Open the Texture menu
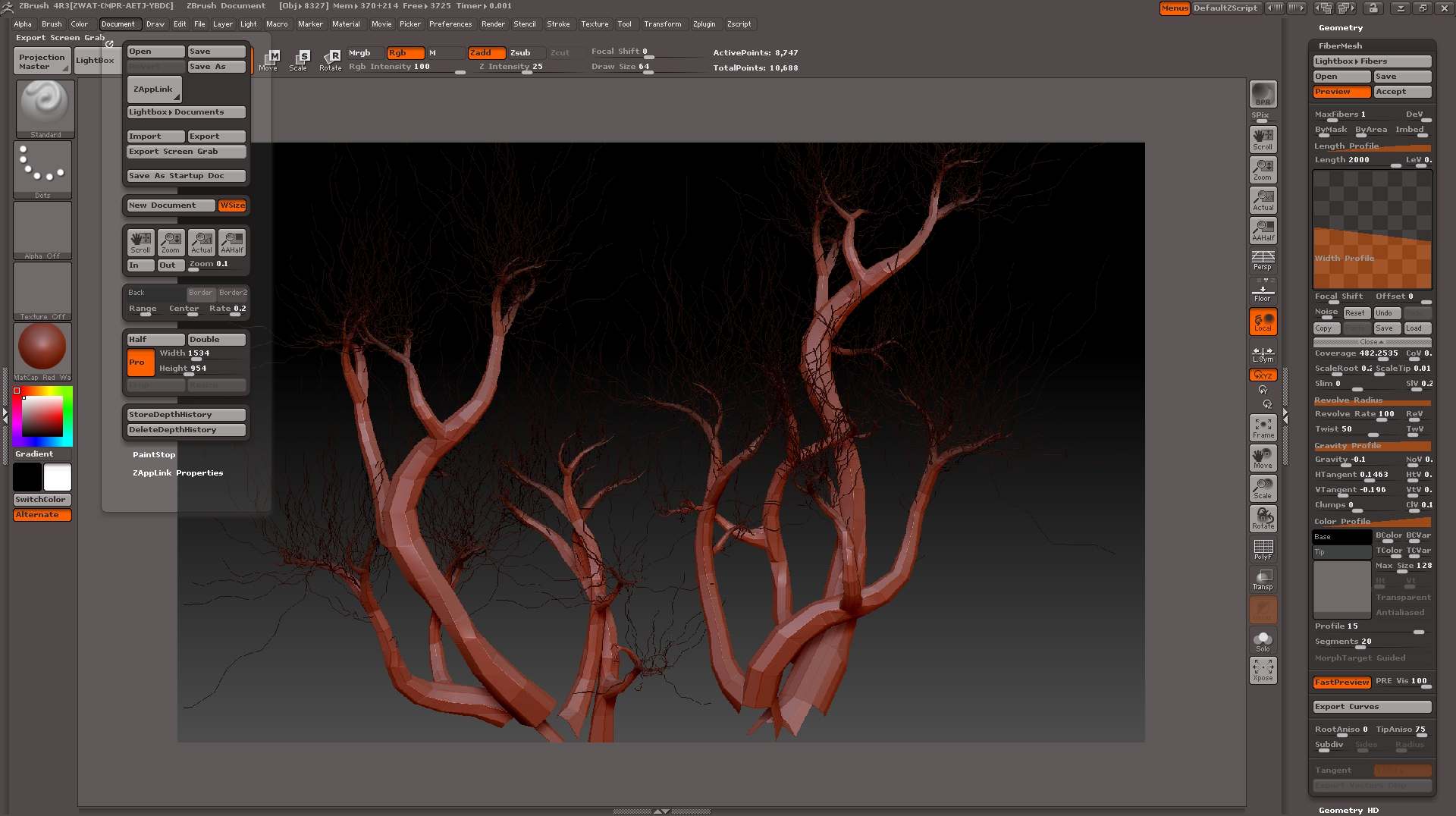The width and height of the screenshot is (1456, 816). pyautogui.click(x=595, y=24)
